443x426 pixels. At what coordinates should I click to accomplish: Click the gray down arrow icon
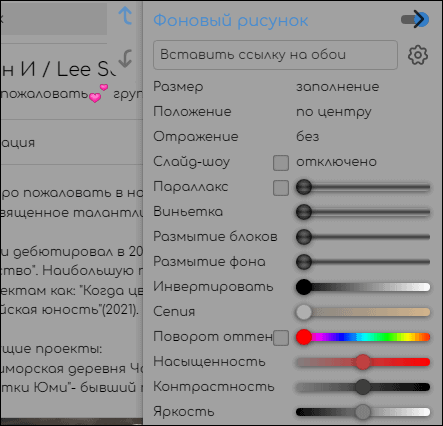[126, 58]
